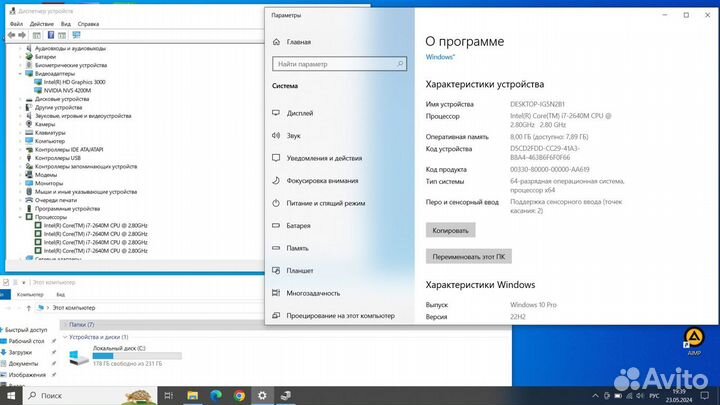Select Звуковые, игровые и видеоустройства label
The height and width of the screenshot is (405, 720).
coord(83,116)
